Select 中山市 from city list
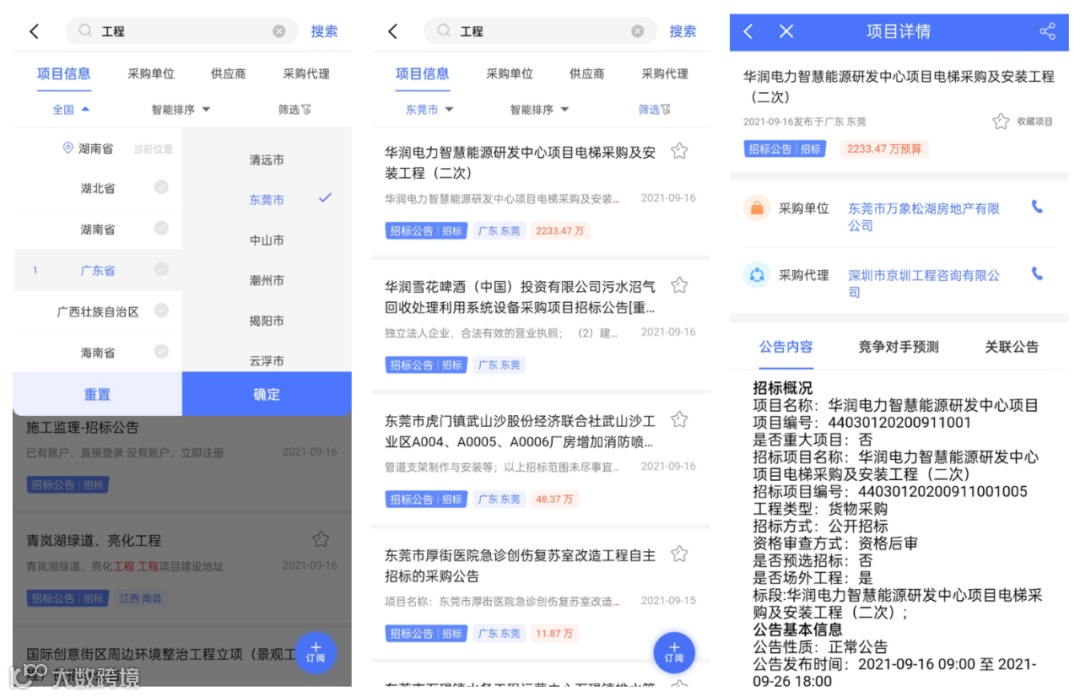The width and height of the screenshot is (1080, 697). click(267, 240)
